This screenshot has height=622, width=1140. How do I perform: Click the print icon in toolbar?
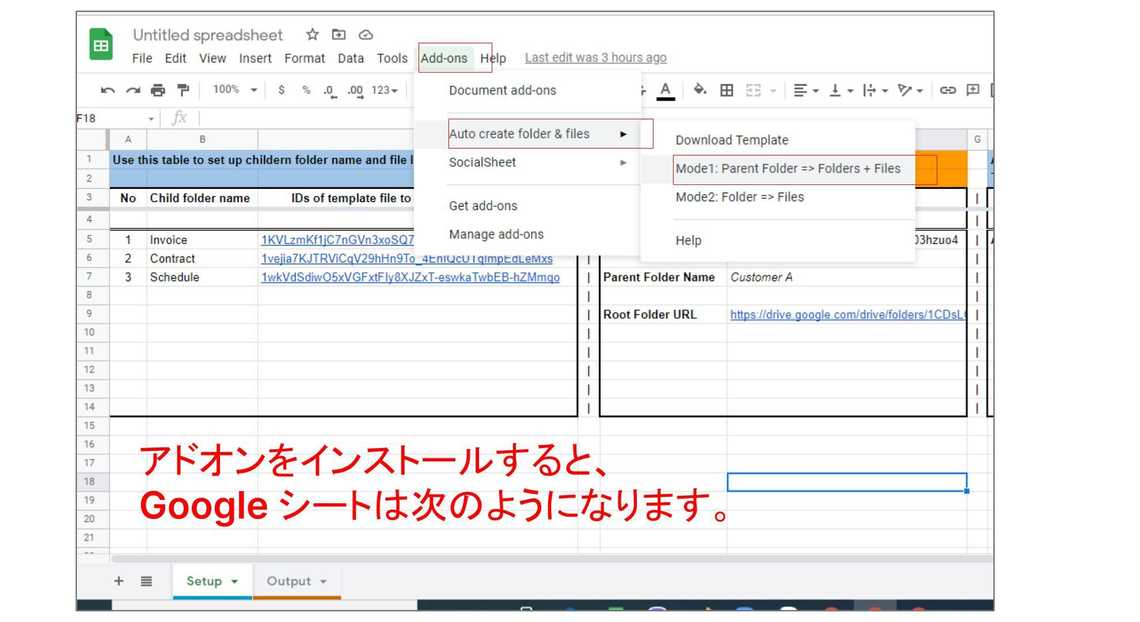[158, 90]
